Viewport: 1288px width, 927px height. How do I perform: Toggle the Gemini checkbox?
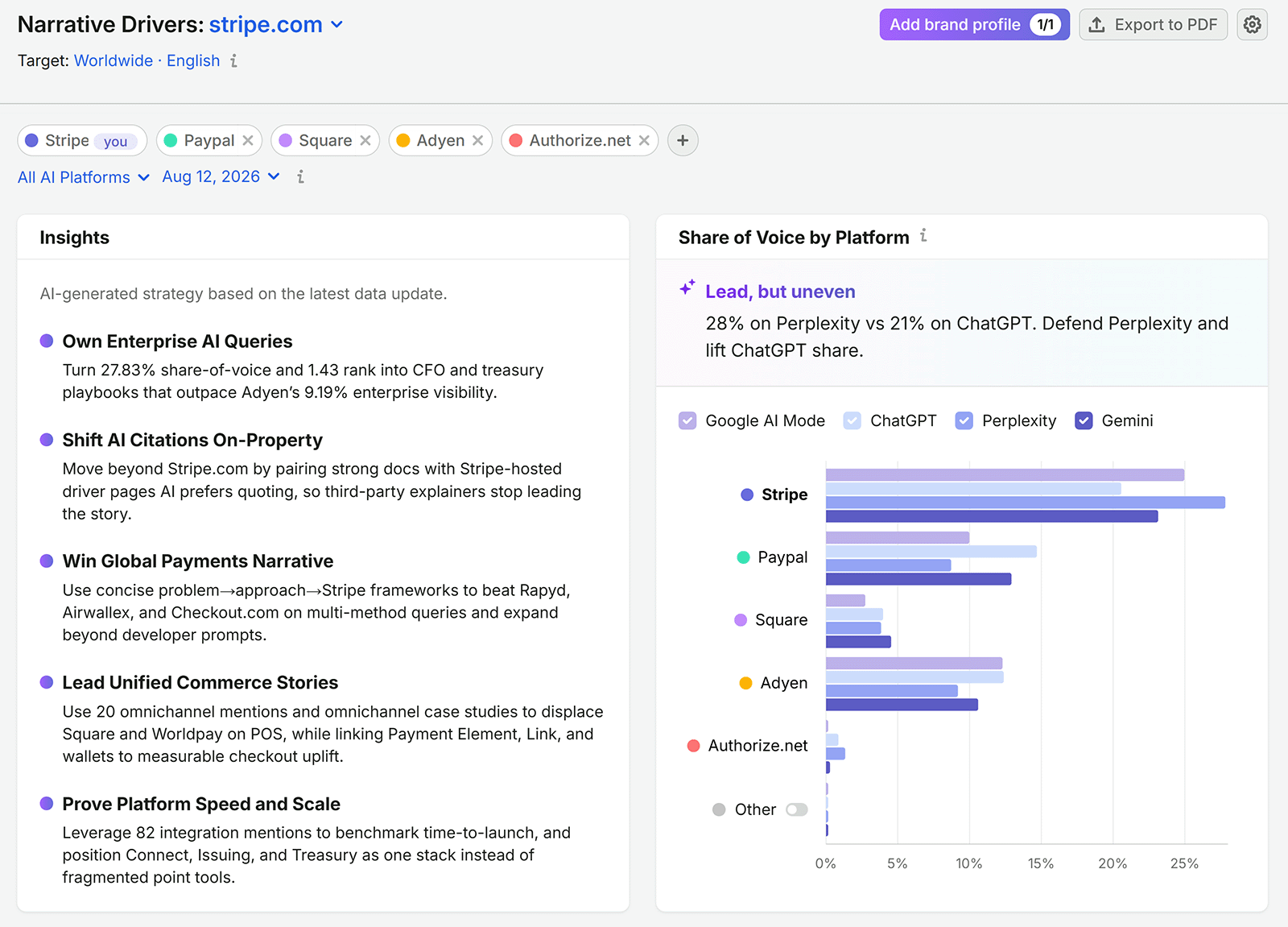1084,420
